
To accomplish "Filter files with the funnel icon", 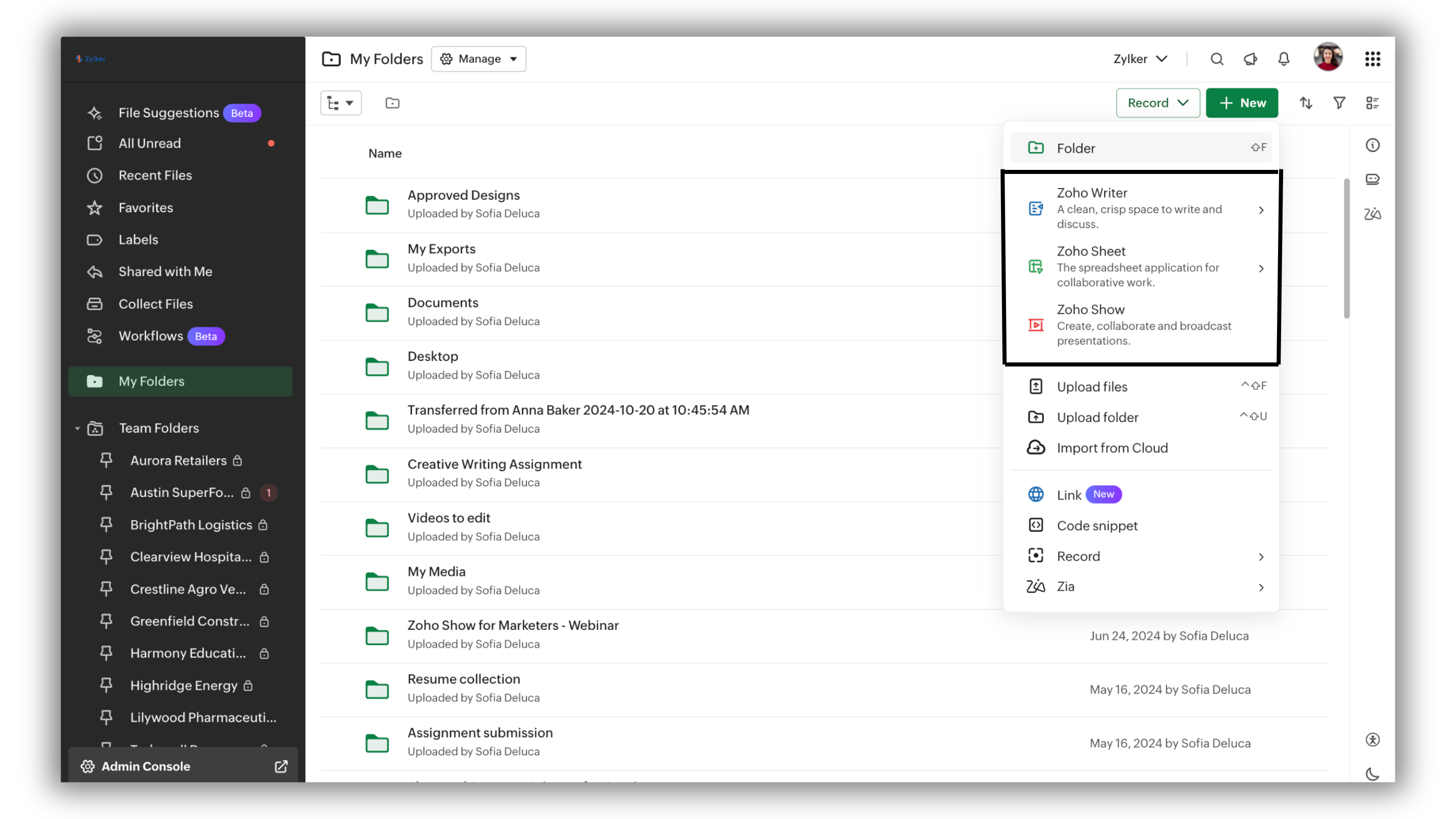I will point(1339,102).
